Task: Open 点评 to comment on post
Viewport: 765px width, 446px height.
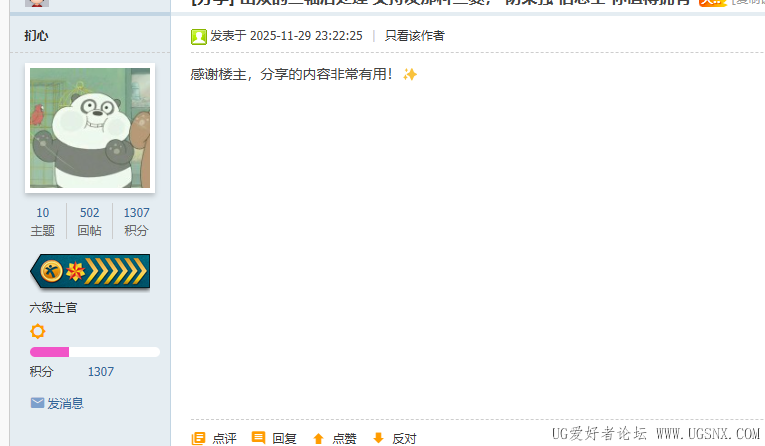Action: click(224, 439)
